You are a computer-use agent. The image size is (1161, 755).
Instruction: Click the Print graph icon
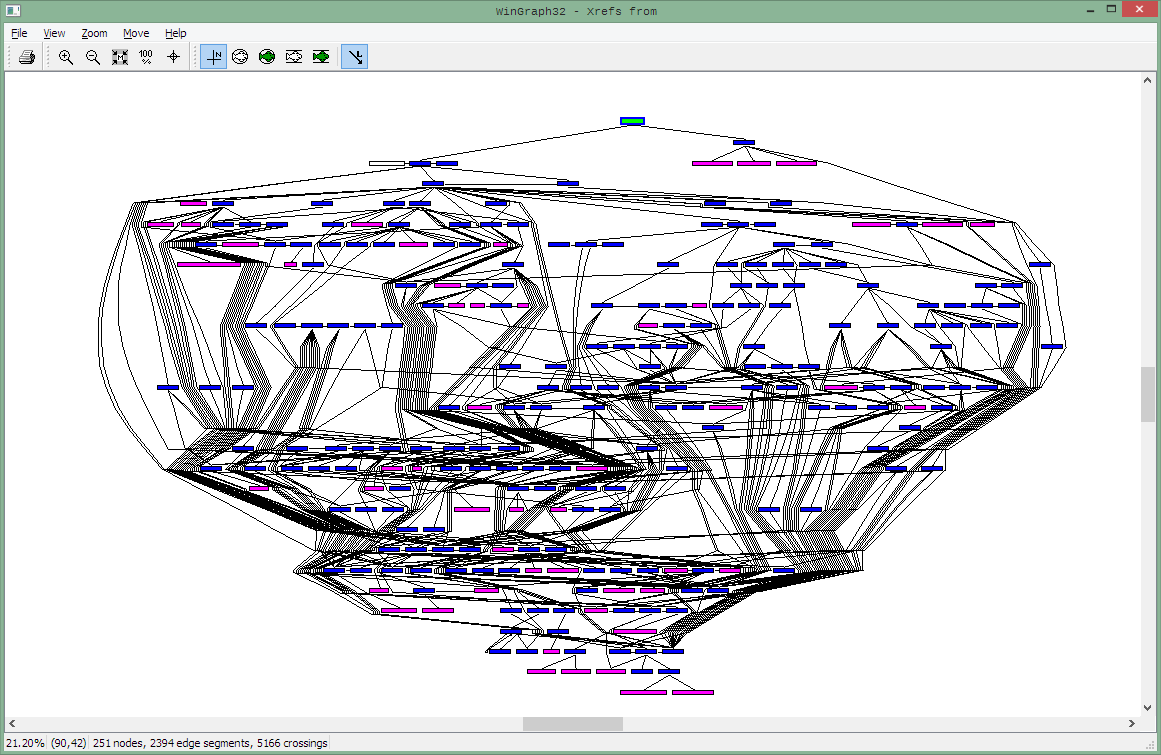pyautogui.click(x=27, y=57)
